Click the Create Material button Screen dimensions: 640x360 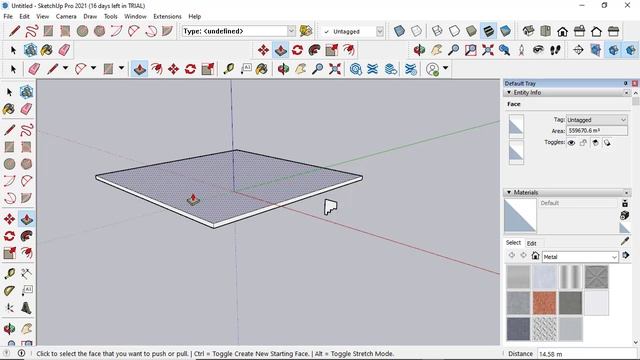[624, 215]
